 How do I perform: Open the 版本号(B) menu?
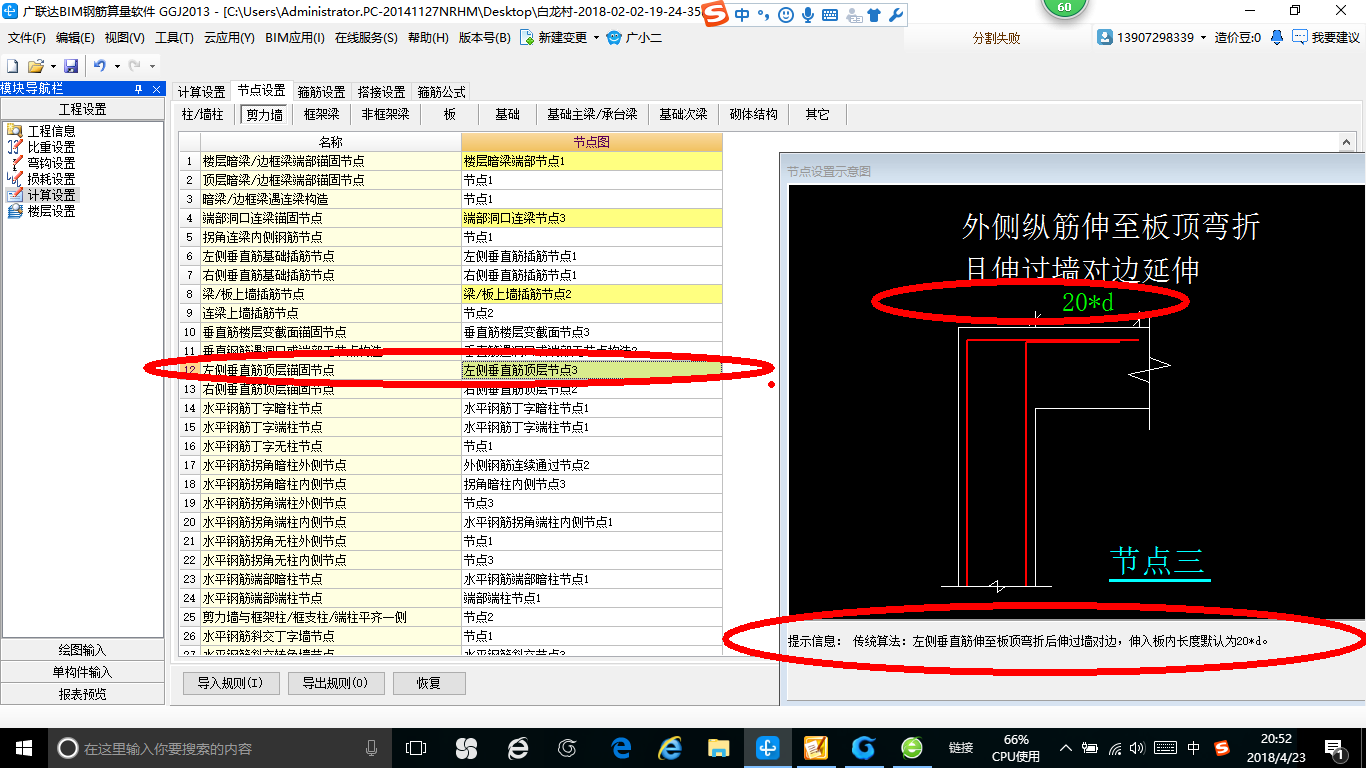coord(485,38)
